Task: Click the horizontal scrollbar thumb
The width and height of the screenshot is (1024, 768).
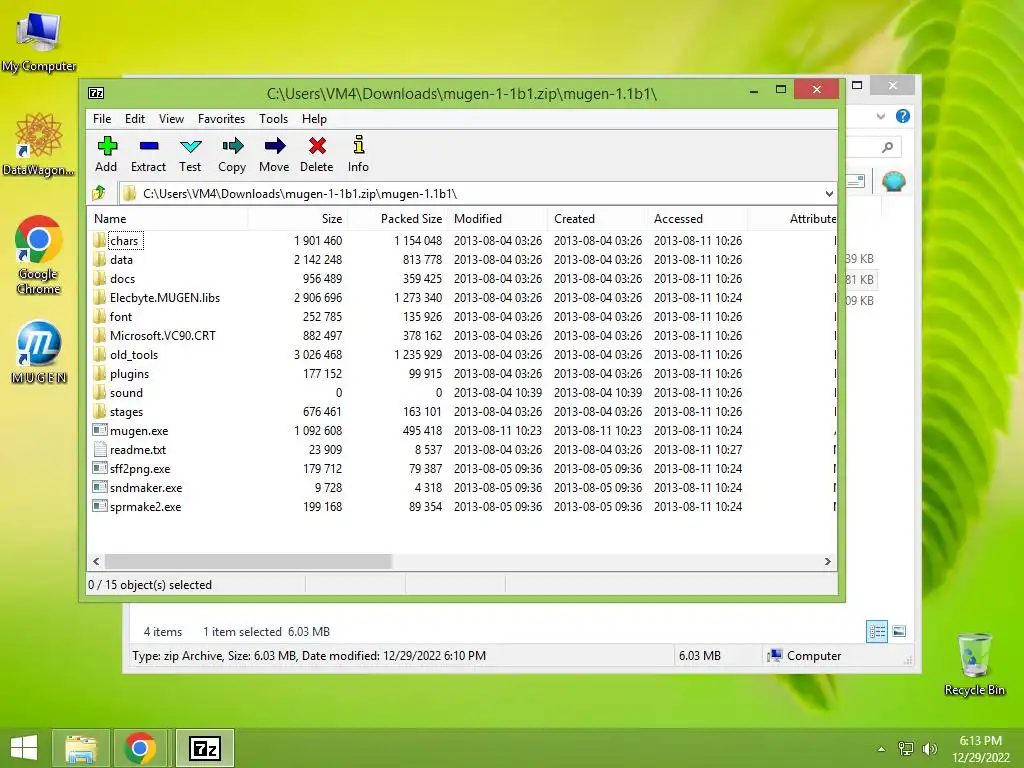Action: 248,561
